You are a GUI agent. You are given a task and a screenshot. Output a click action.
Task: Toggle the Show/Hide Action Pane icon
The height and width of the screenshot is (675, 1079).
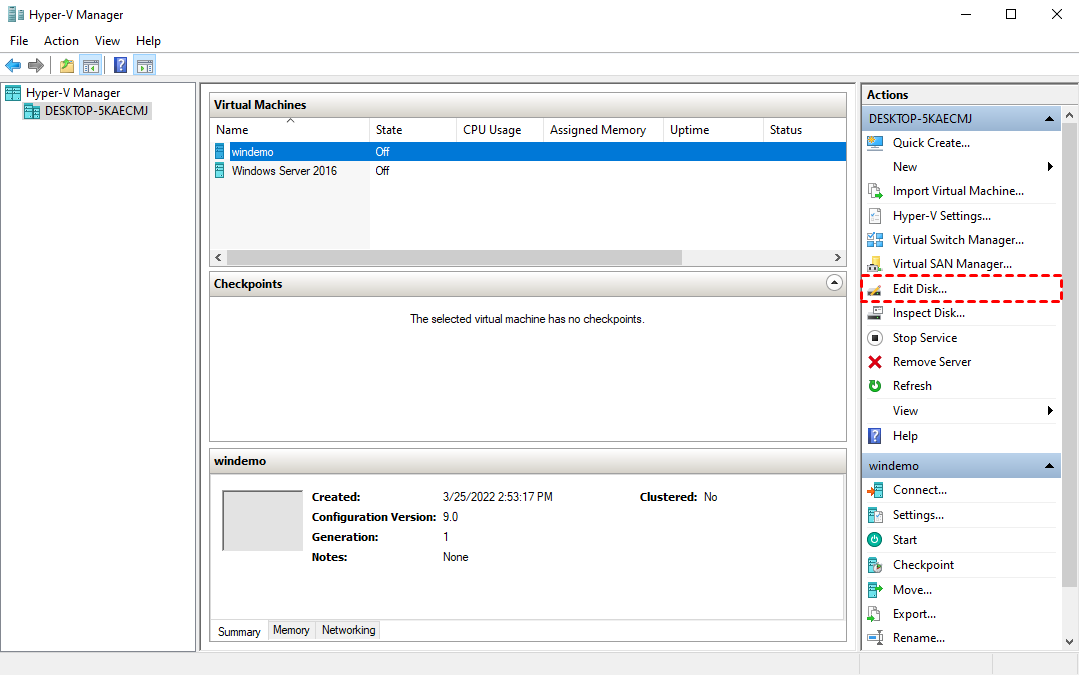[145, 65]
